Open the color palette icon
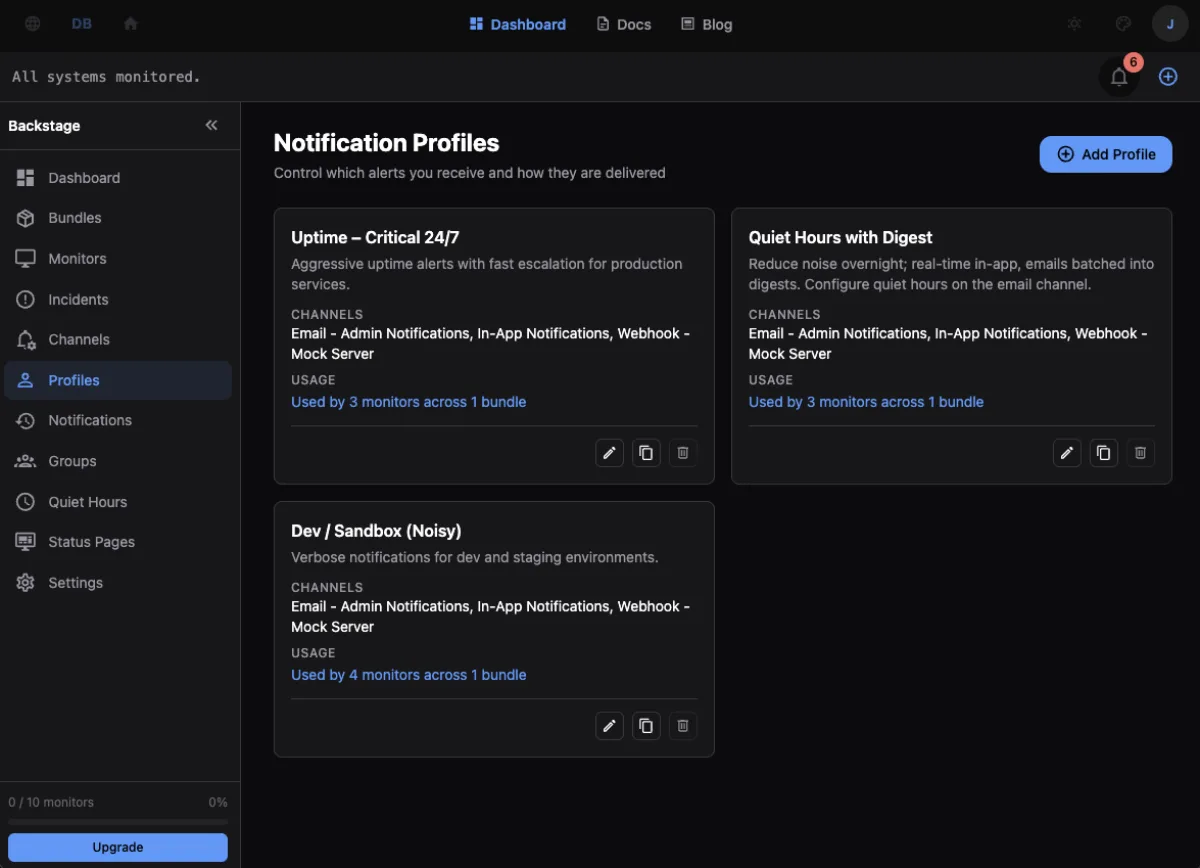1200x868 pixels. click(1123, 24)
